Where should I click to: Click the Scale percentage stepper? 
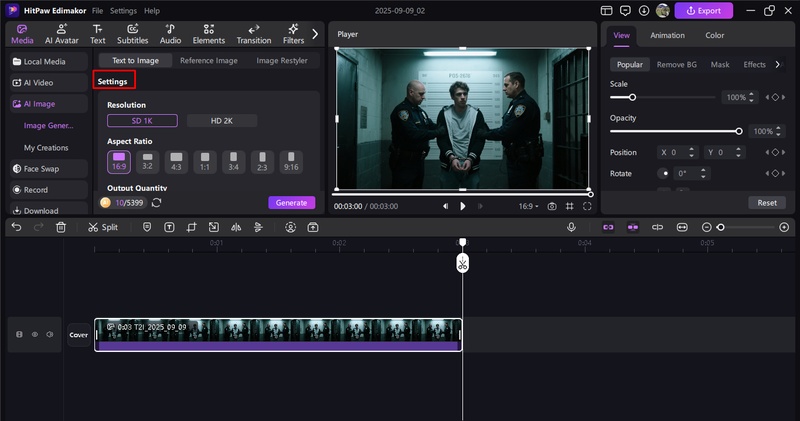point(751,97)
